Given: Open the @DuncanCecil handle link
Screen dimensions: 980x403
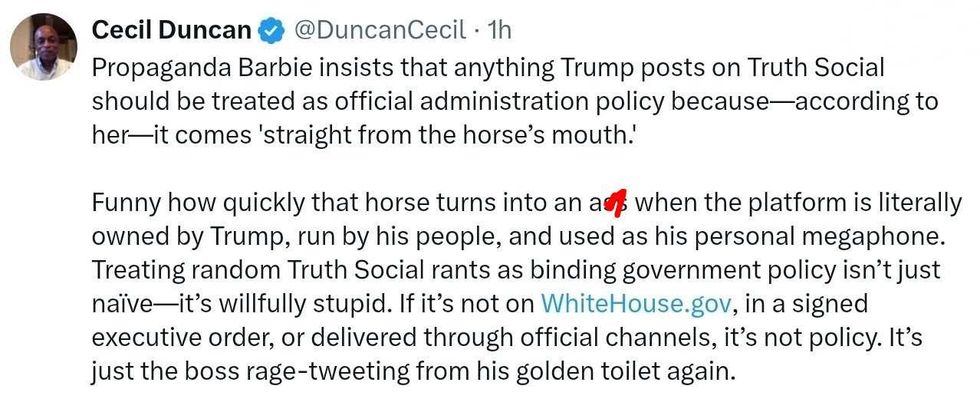Looking at the screenshot, I should pyautogui.click(x=380, y=31).
